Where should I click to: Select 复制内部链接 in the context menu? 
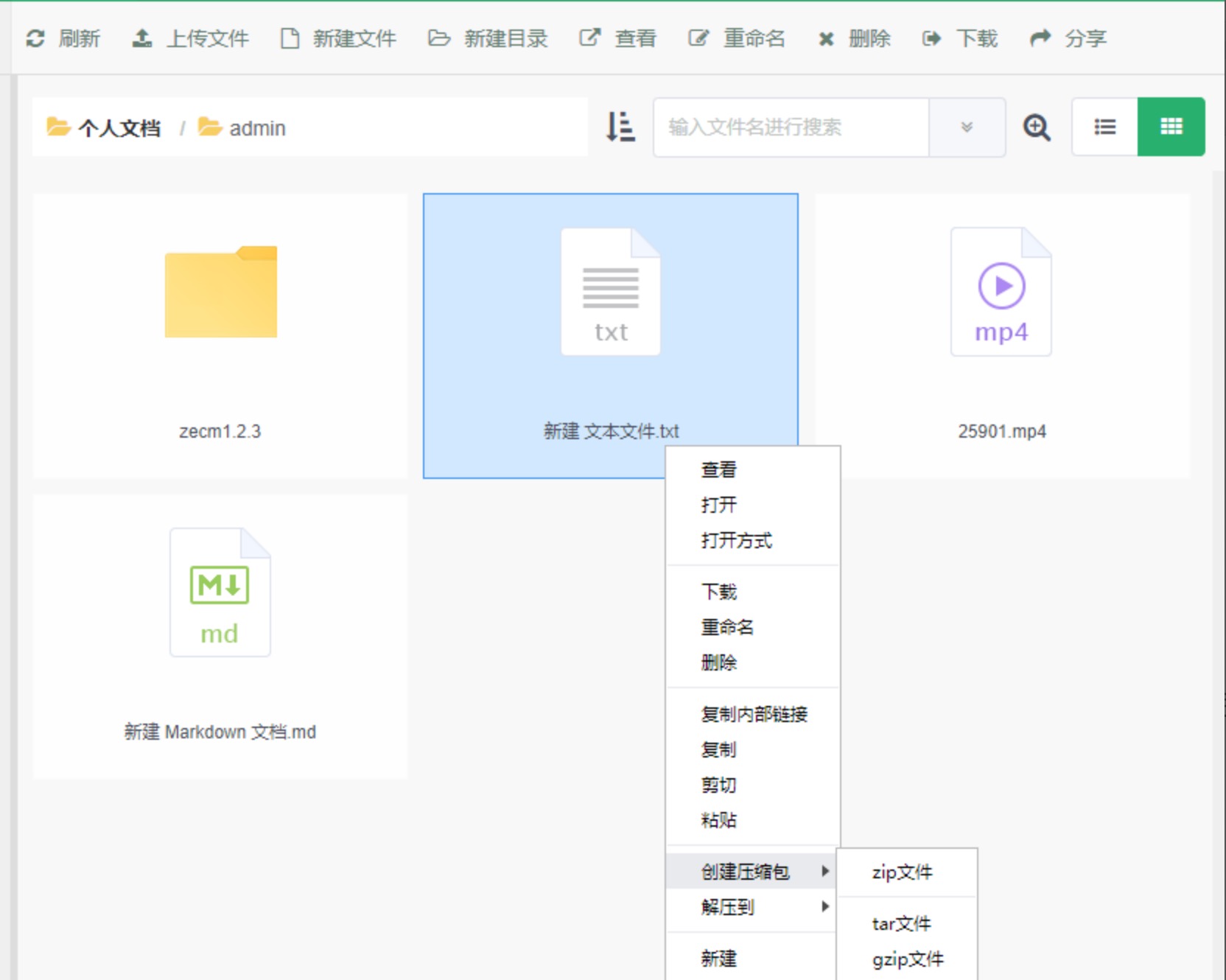(754, 714)
